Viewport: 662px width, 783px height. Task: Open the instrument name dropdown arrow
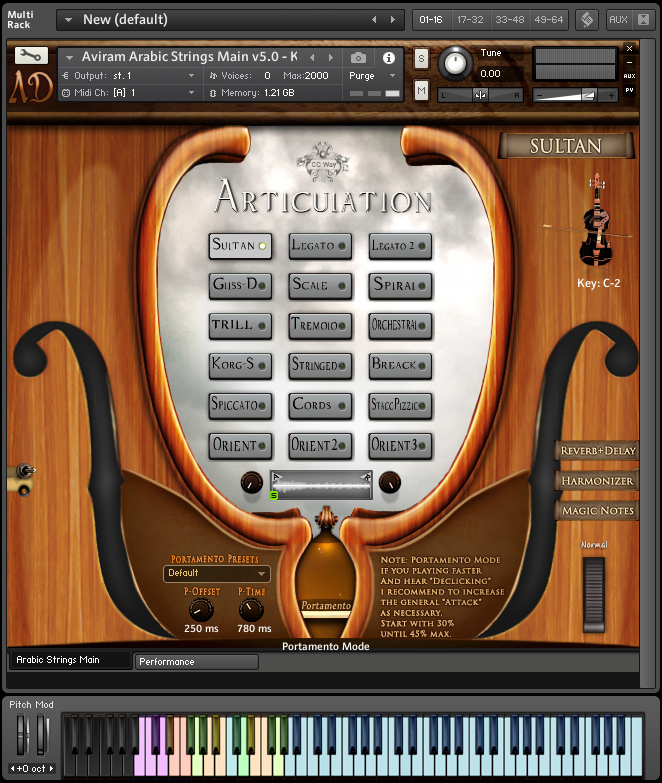69,57
